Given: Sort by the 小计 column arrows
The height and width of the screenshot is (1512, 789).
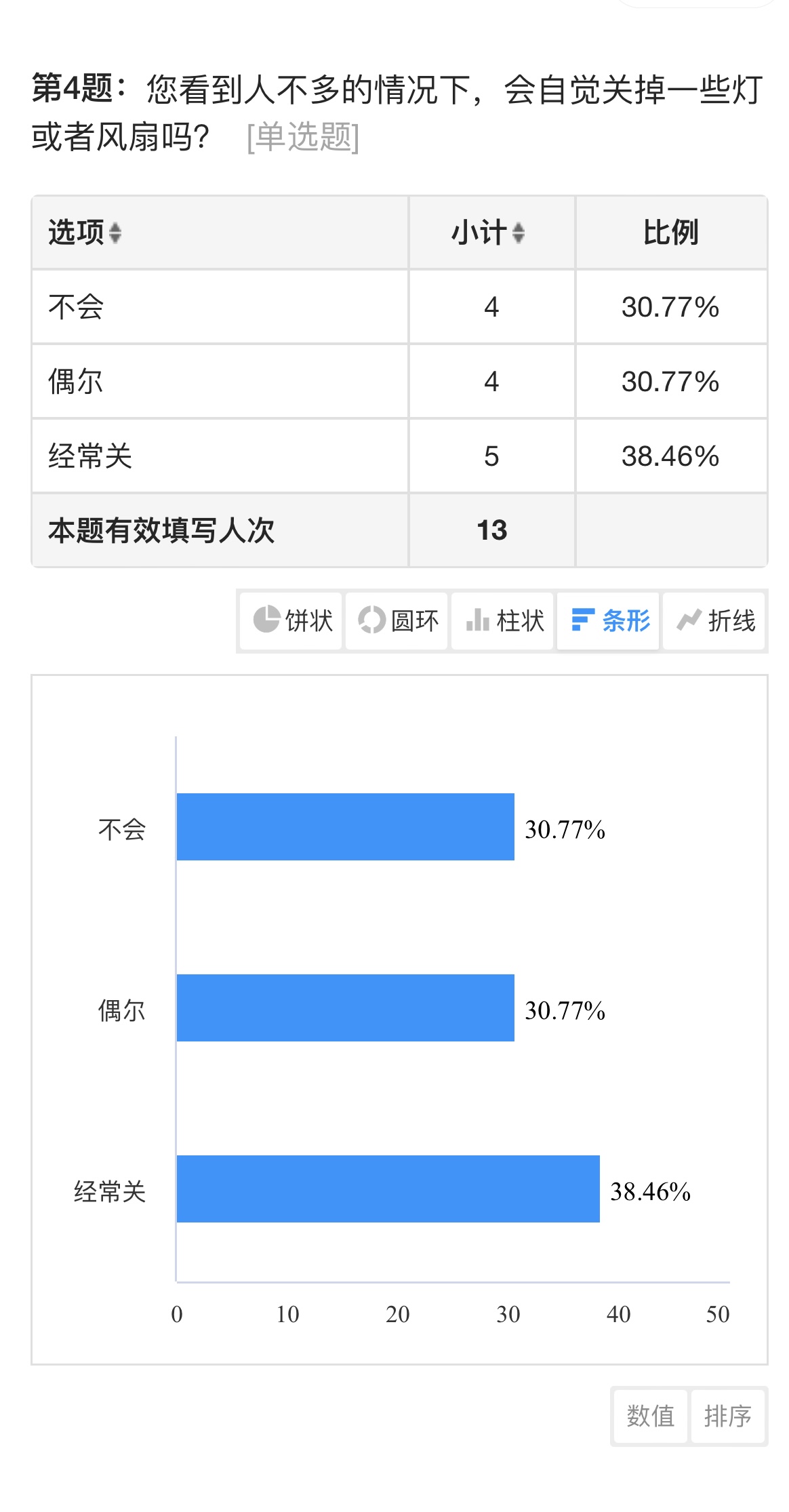Looking at the screenshot, I should [519, 233].
